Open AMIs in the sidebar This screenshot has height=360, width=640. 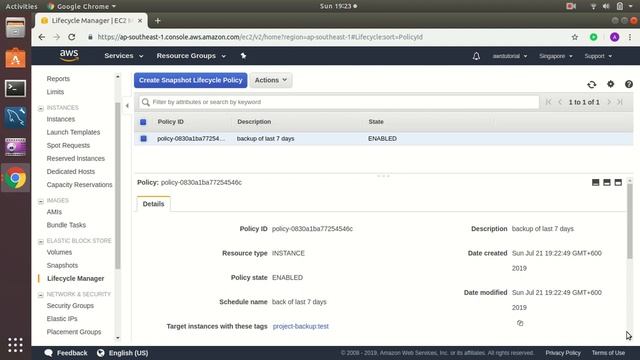[54, 212]
